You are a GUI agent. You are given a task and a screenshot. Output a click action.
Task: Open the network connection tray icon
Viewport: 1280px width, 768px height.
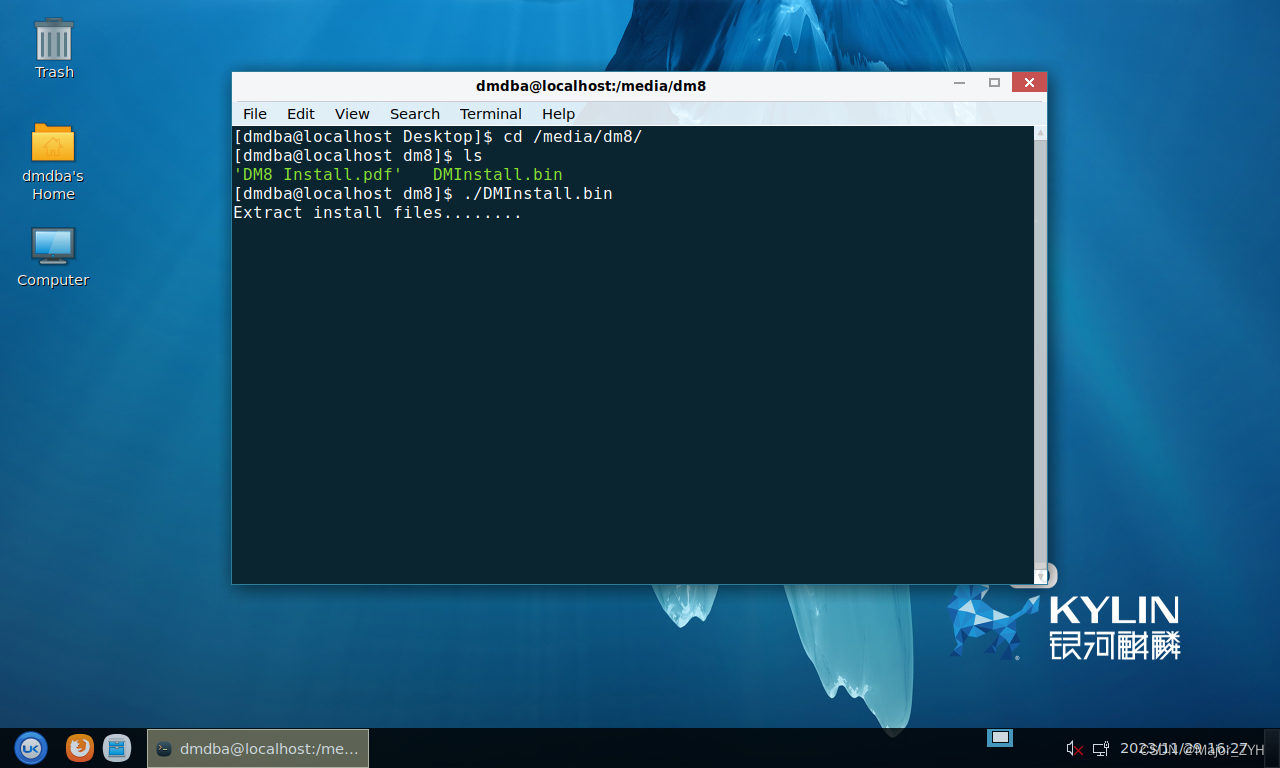coord(1101,748)
